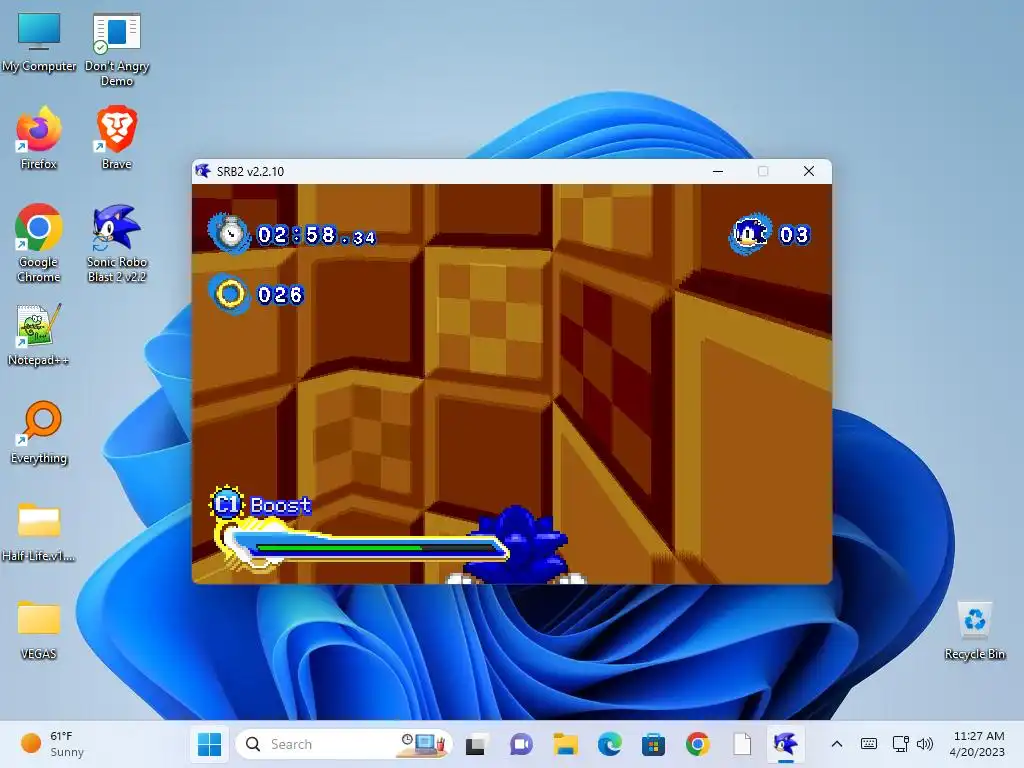Switch to SRB2 via taskbar icon

786,744
